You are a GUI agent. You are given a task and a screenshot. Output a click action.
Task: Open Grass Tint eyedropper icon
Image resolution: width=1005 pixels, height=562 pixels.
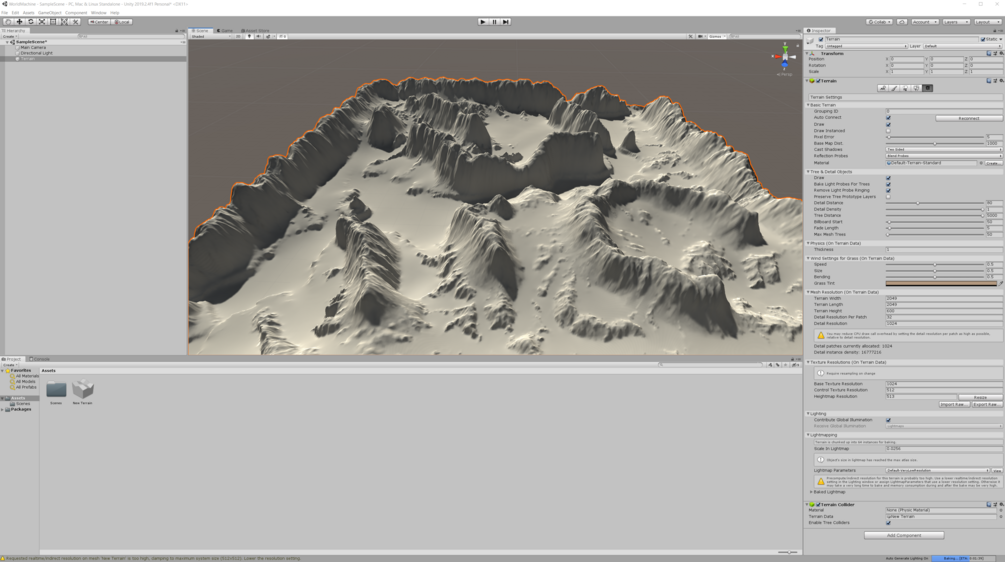click(1001, 283)
